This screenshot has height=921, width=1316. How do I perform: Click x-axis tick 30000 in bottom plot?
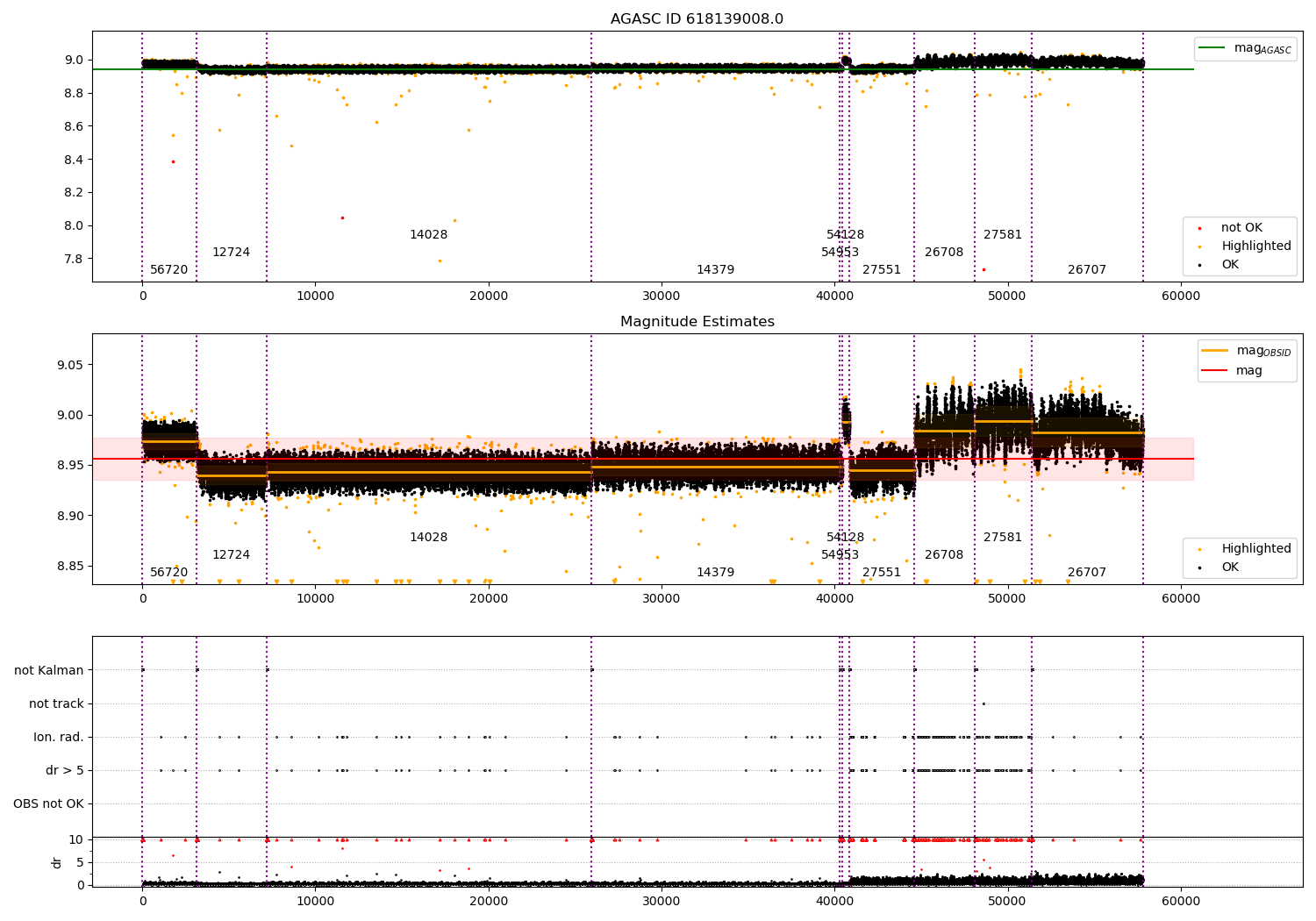click(x=662, y=901)
